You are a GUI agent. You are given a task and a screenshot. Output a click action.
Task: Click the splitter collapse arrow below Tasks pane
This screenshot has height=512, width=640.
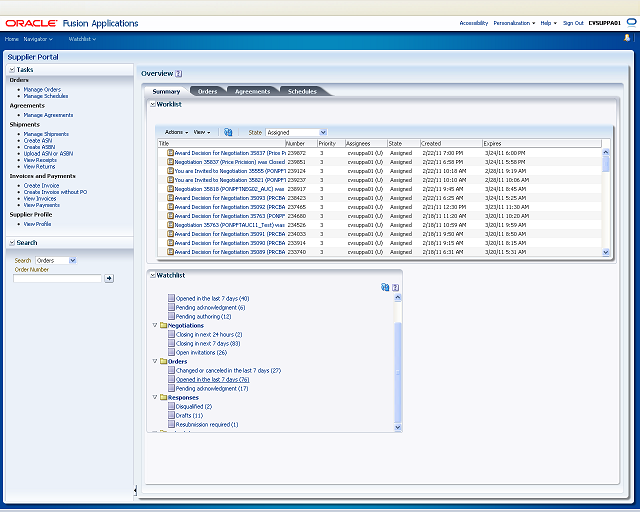point(135,490)
